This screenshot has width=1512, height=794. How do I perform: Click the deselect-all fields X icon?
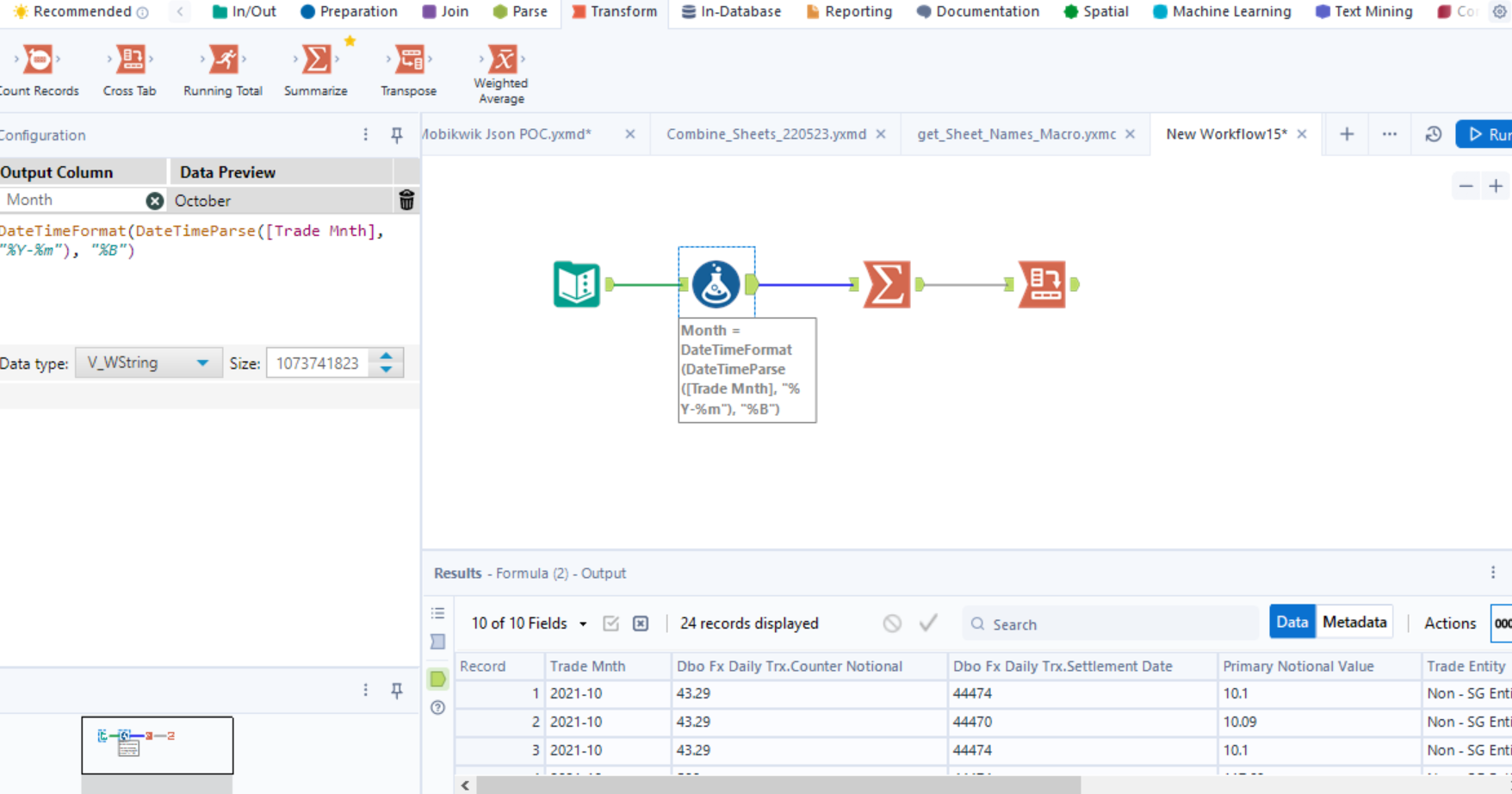[x=641, y=623]
